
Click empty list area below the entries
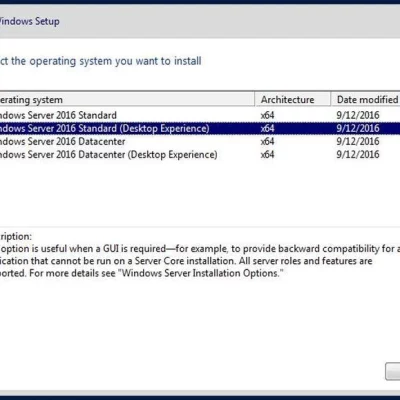click(x=200, y=193)
